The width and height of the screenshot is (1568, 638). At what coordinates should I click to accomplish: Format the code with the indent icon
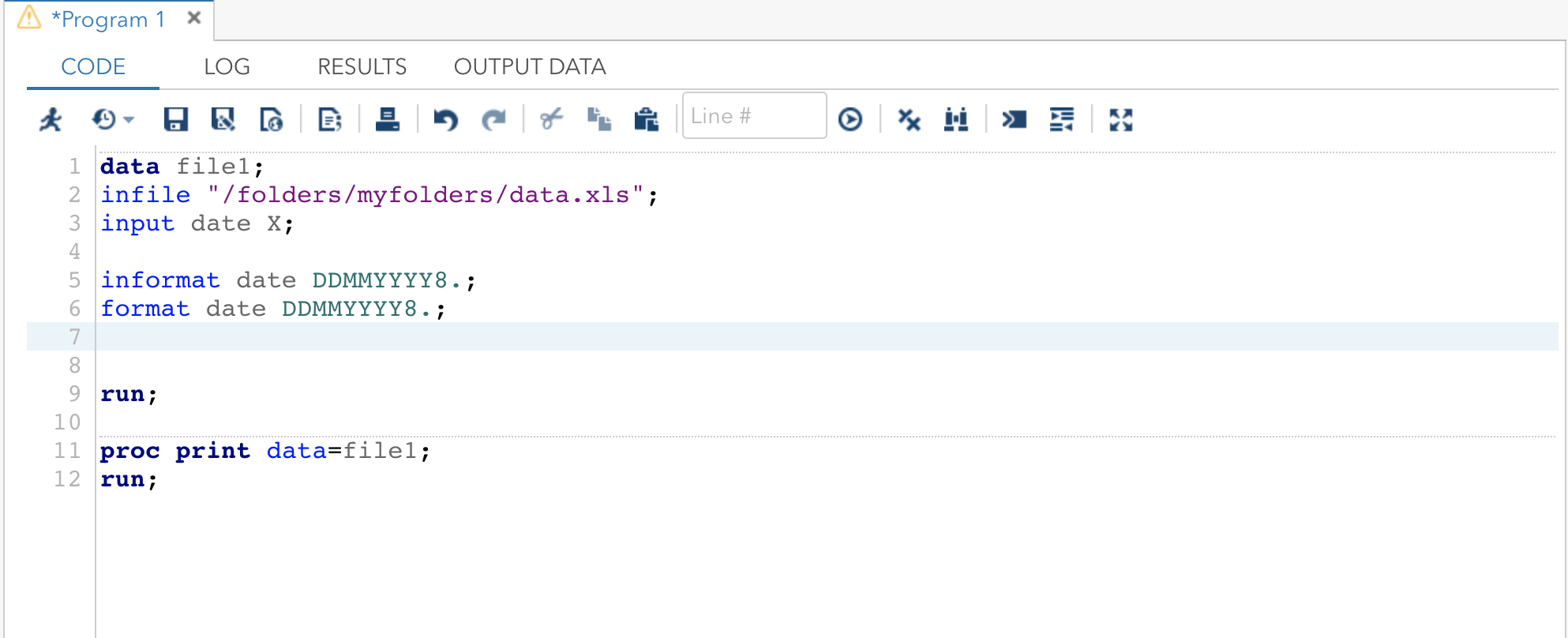(x=1062, y=120)
